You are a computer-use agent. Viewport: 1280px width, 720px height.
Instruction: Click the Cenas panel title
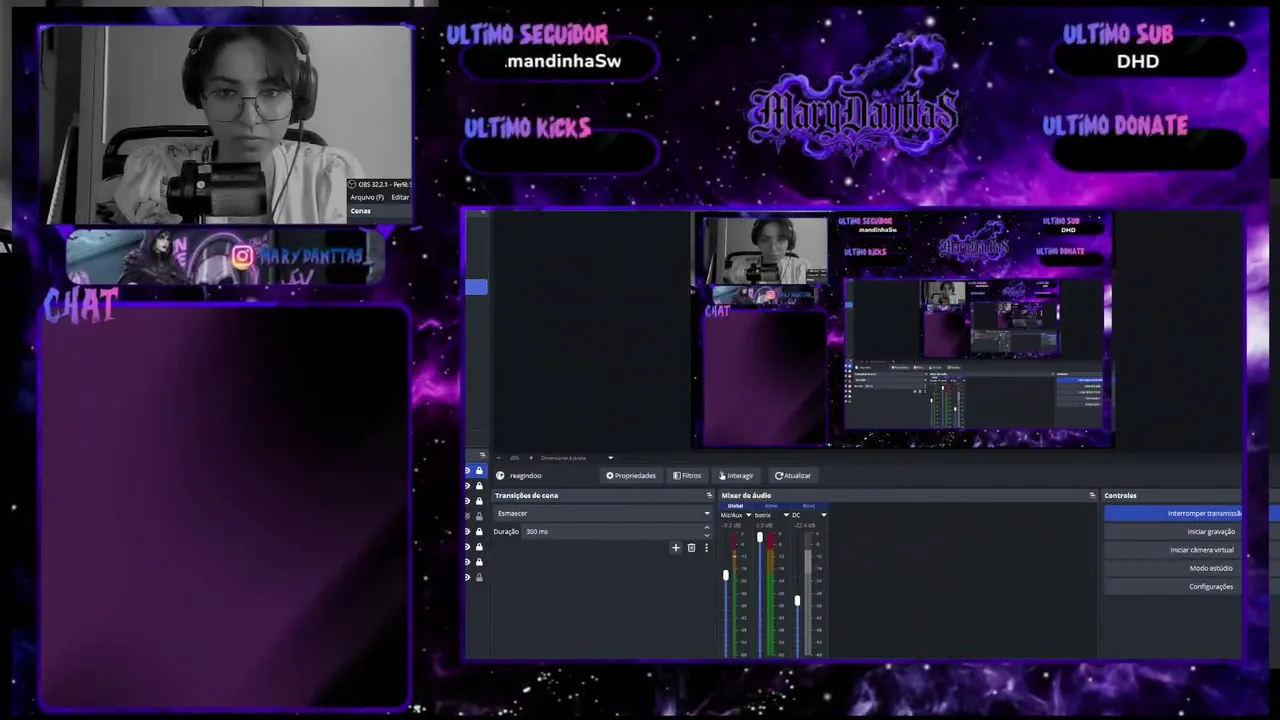click(x=360, y=211)
